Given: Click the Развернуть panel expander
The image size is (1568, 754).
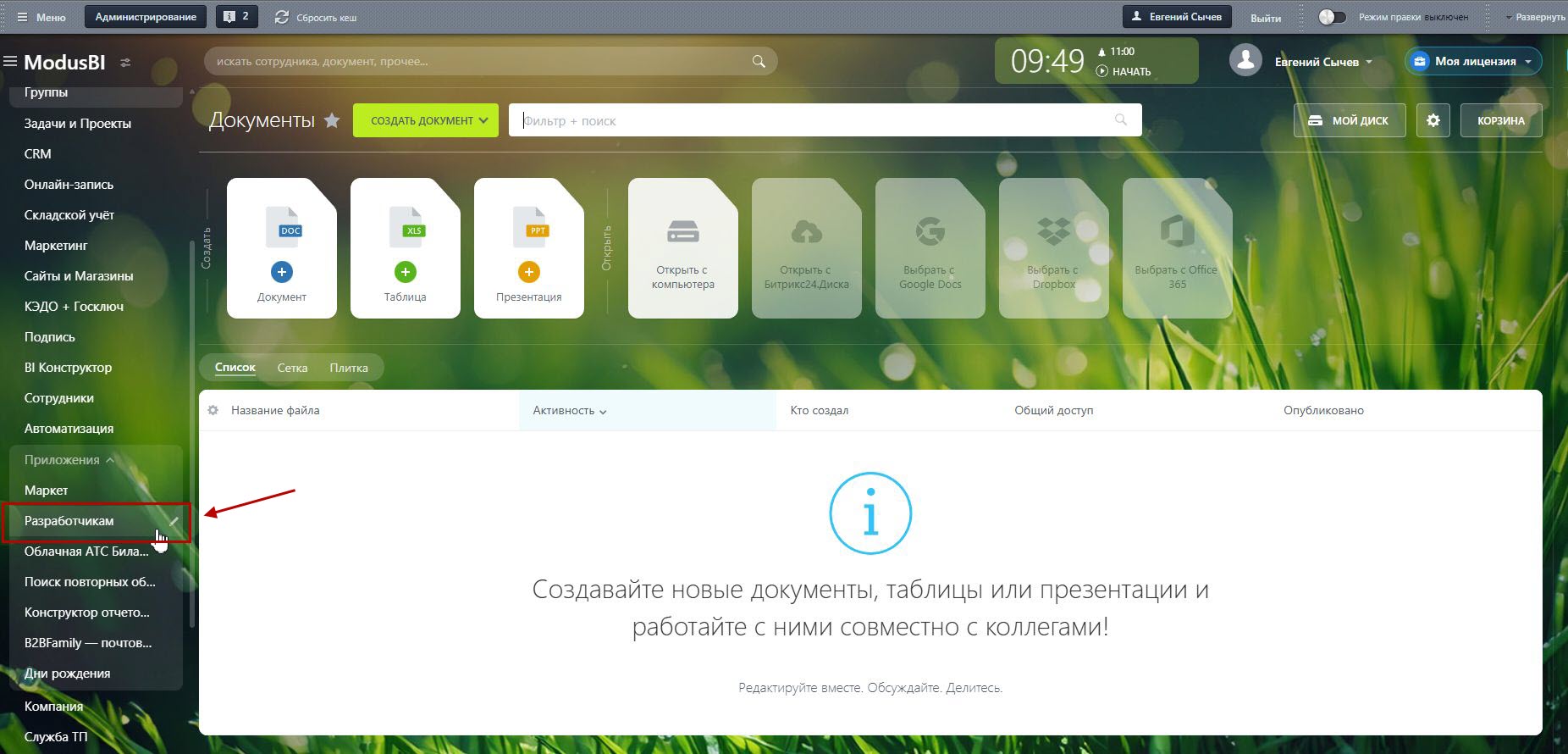Looking at the screenshot, I should coord(1535,17).
